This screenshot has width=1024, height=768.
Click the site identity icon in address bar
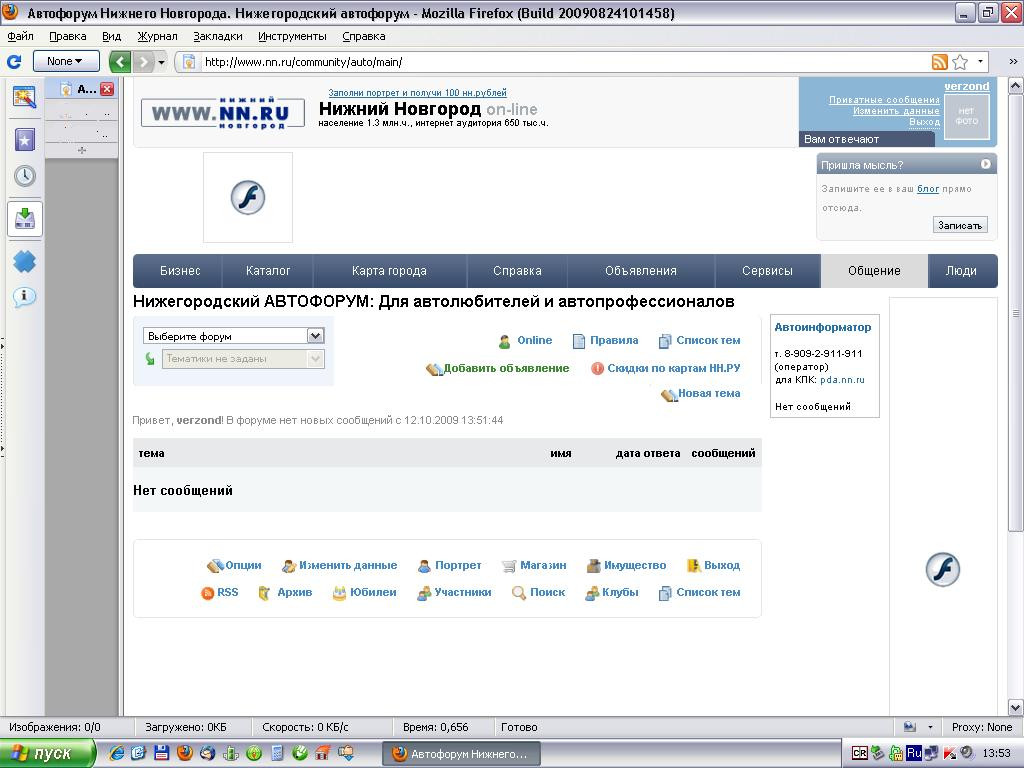(x=189, y=62)
